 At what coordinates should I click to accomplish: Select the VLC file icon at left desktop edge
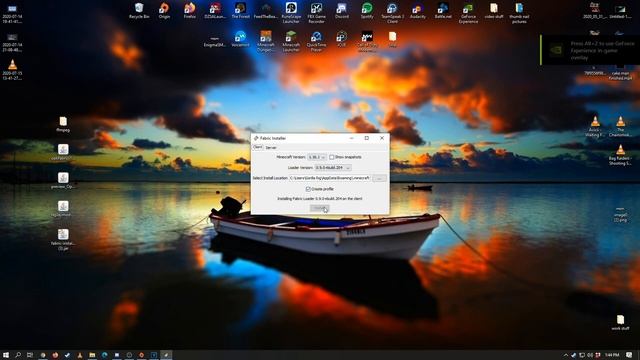[x=12, y=70]
